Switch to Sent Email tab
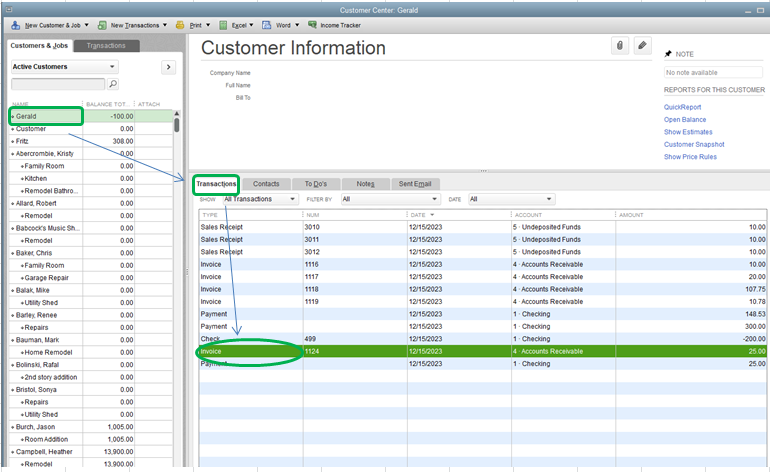Viewport: 770px width, 472px height. pyautogui.click(x=415, y=184)
